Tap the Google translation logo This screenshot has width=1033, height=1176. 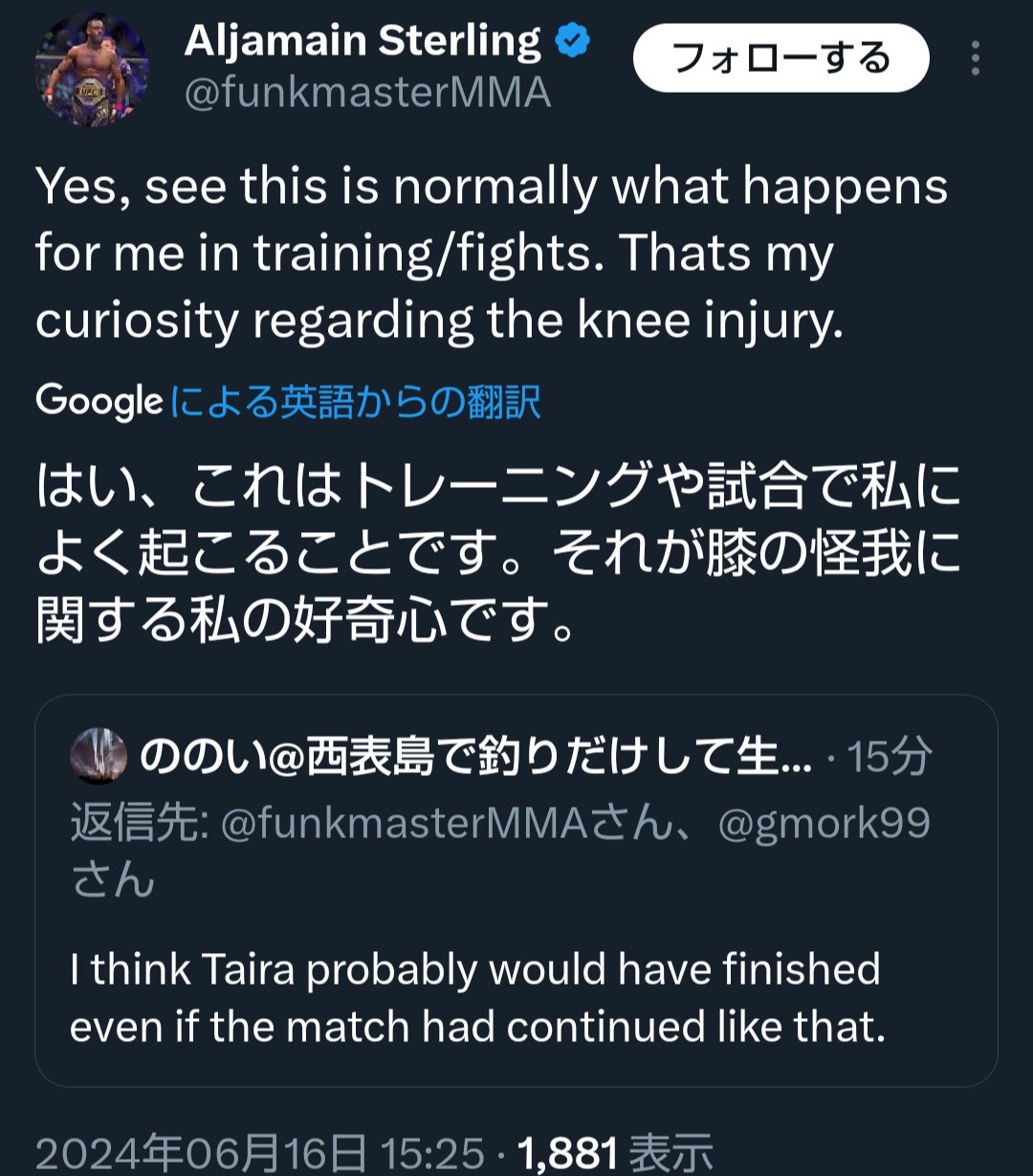click(99, 402)
